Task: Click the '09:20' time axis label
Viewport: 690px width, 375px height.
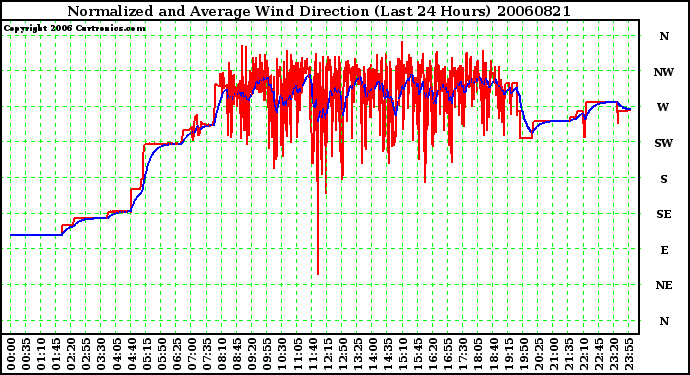Action: pyautogui.click(x=252, y=354)
